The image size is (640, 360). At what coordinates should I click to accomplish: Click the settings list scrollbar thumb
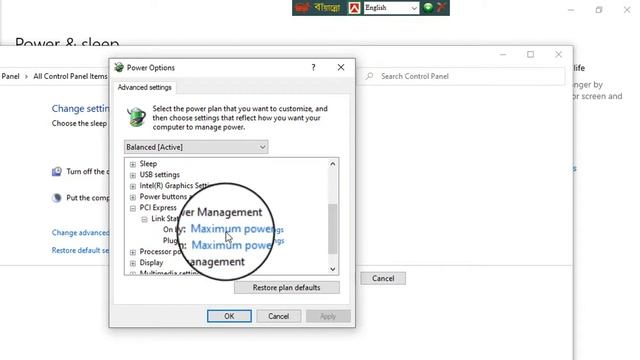[333, 229]
